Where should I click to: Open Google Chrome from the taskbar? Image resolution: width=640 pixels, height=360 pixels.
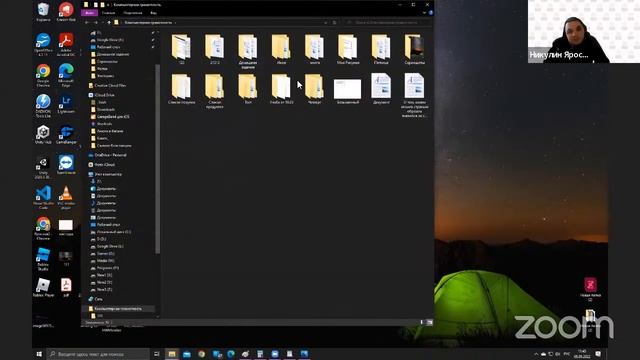coord(202,354)
